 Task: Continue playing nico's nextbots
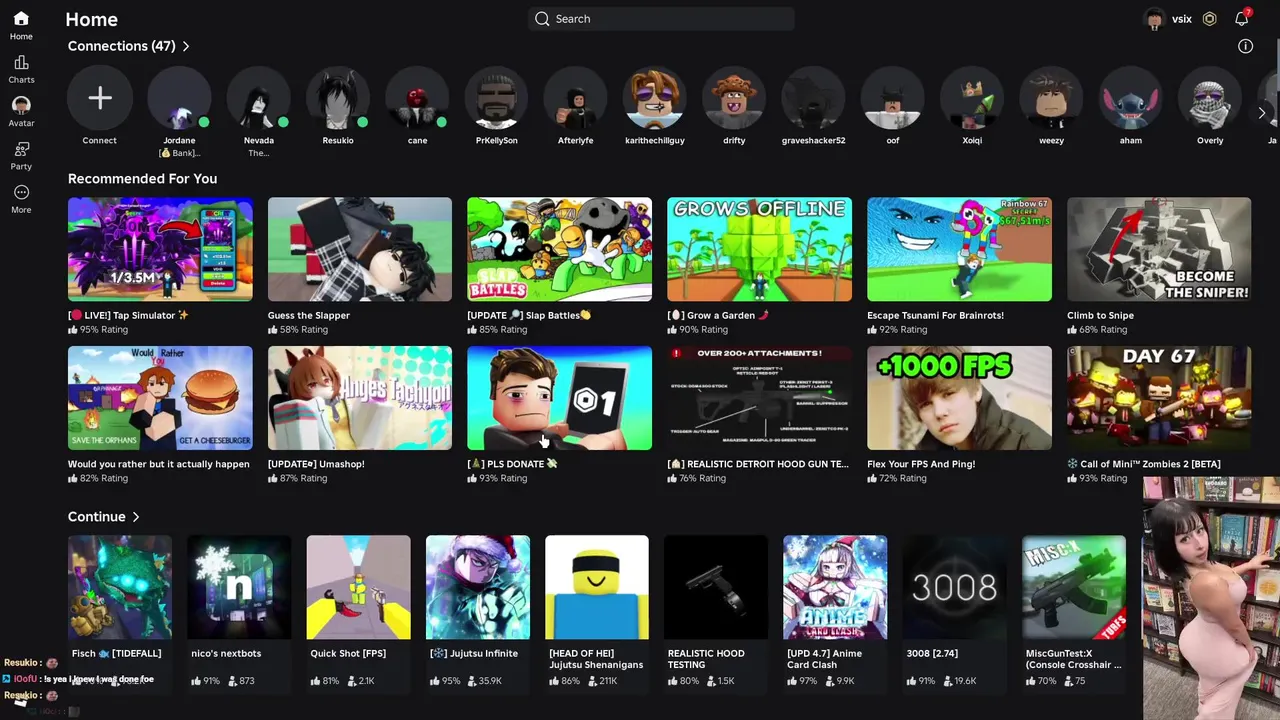point(239,587)
